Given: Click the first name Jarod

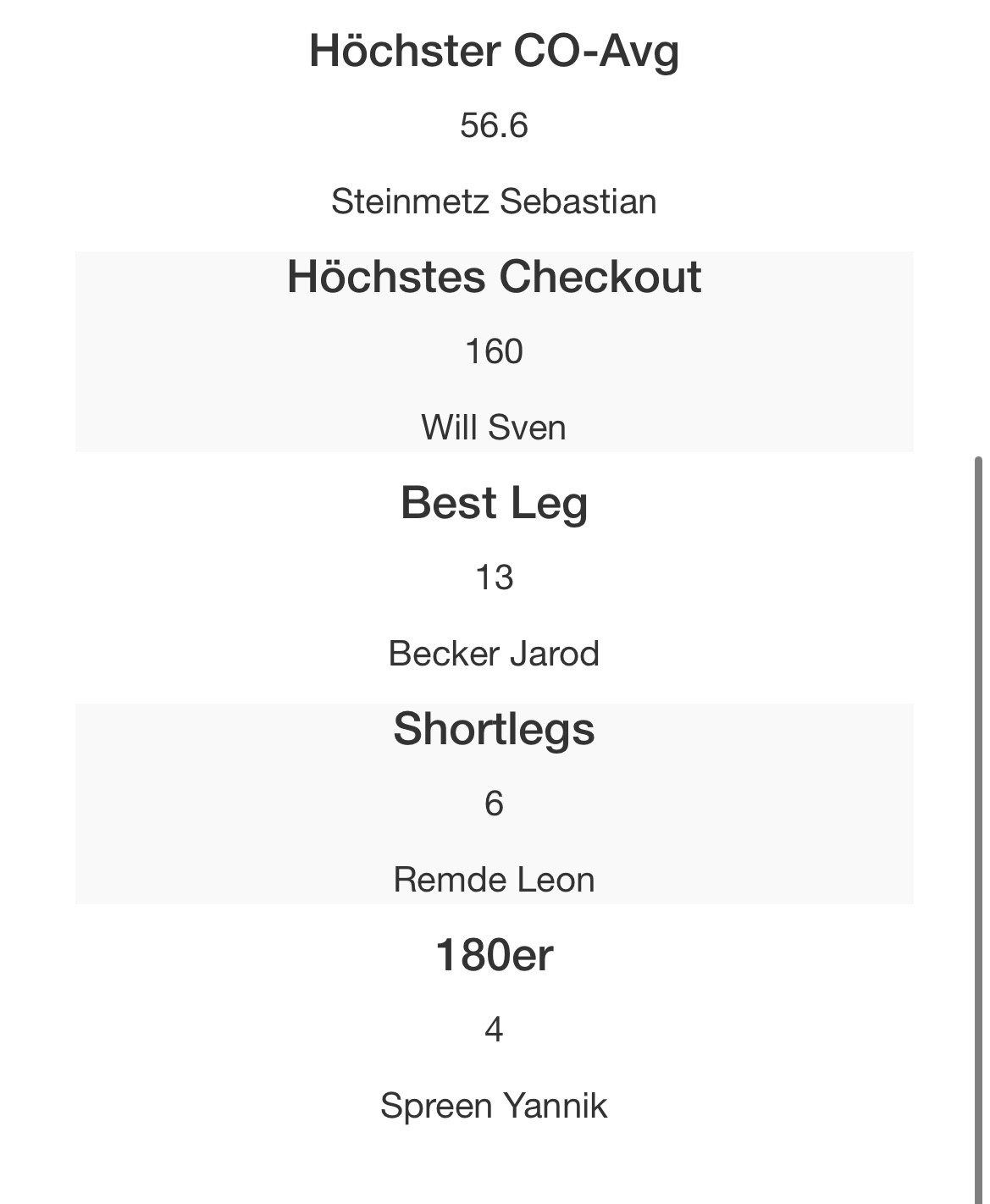Looking at the screenshot, I should coord(553,654).
